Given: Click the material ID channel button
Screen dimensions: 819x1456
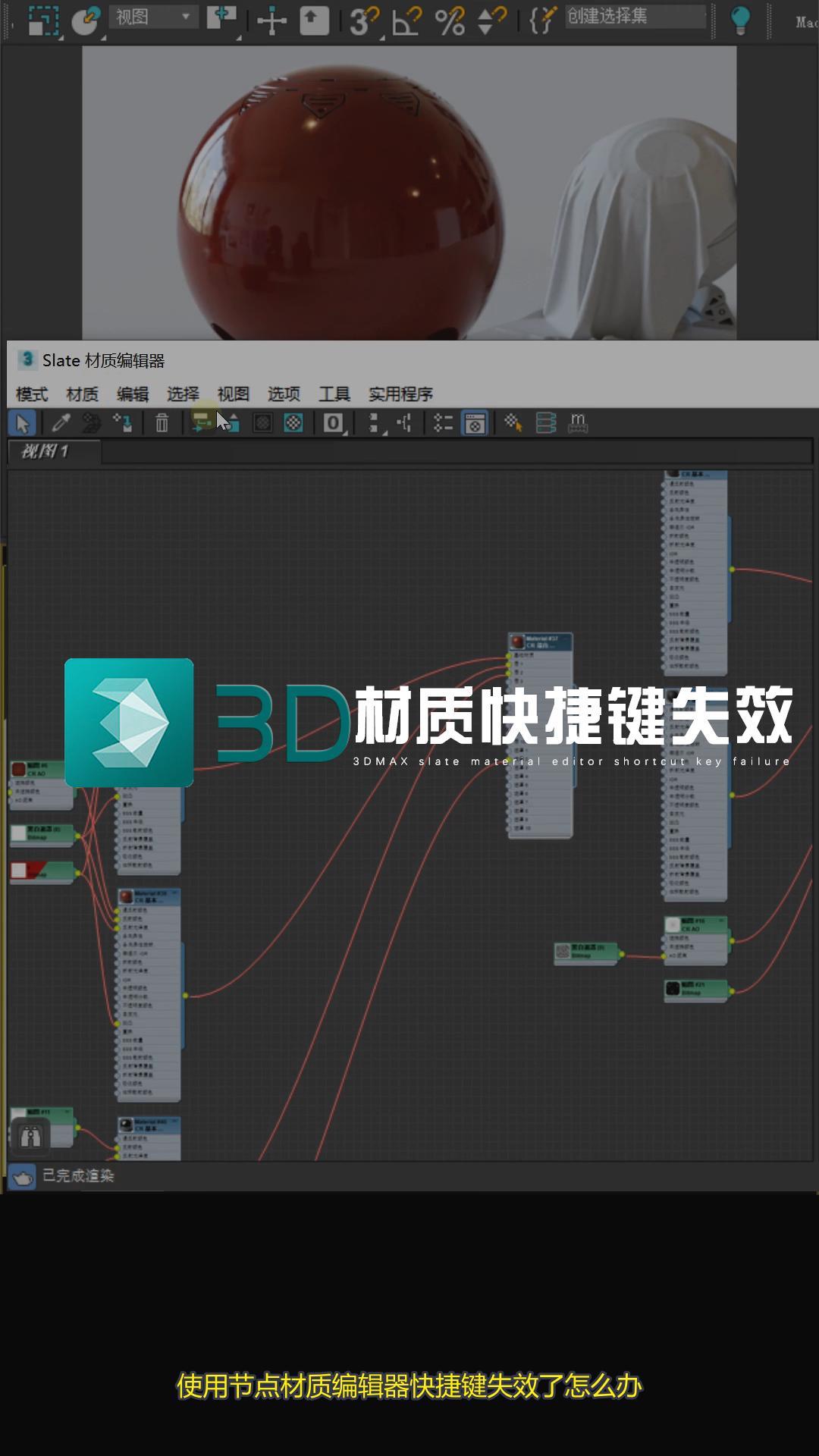Looking at the screenshot, I should [x=333, y=423].
